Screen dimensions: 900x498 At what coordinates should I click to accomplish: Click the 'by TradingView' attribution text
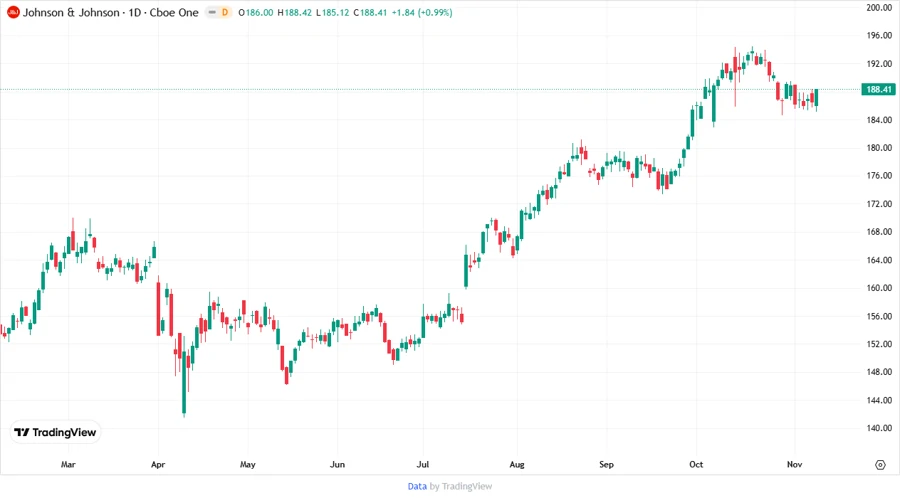(461, 487)
